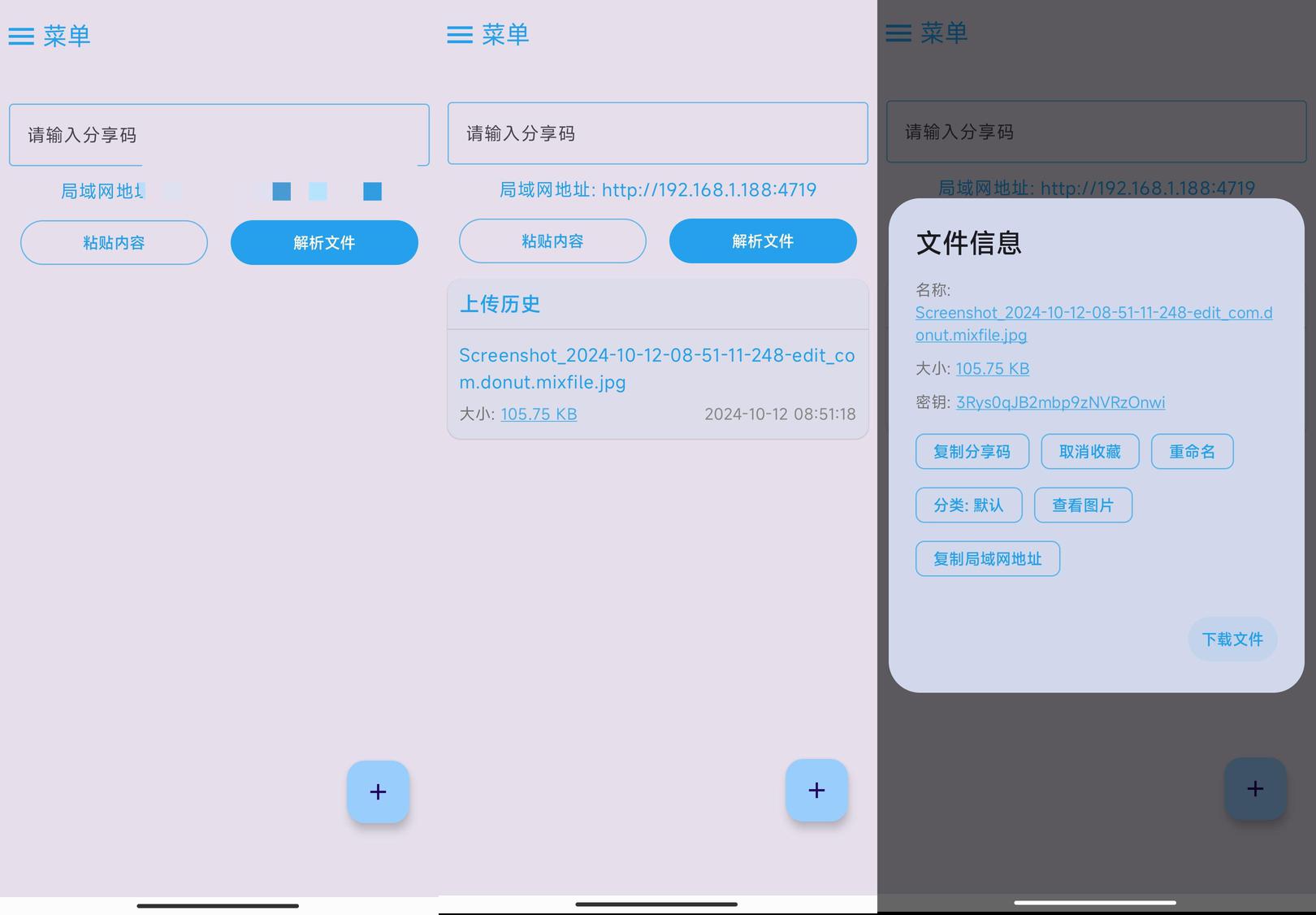Tap hamburger menu icon above the blurred LAN address

(21, 36)
